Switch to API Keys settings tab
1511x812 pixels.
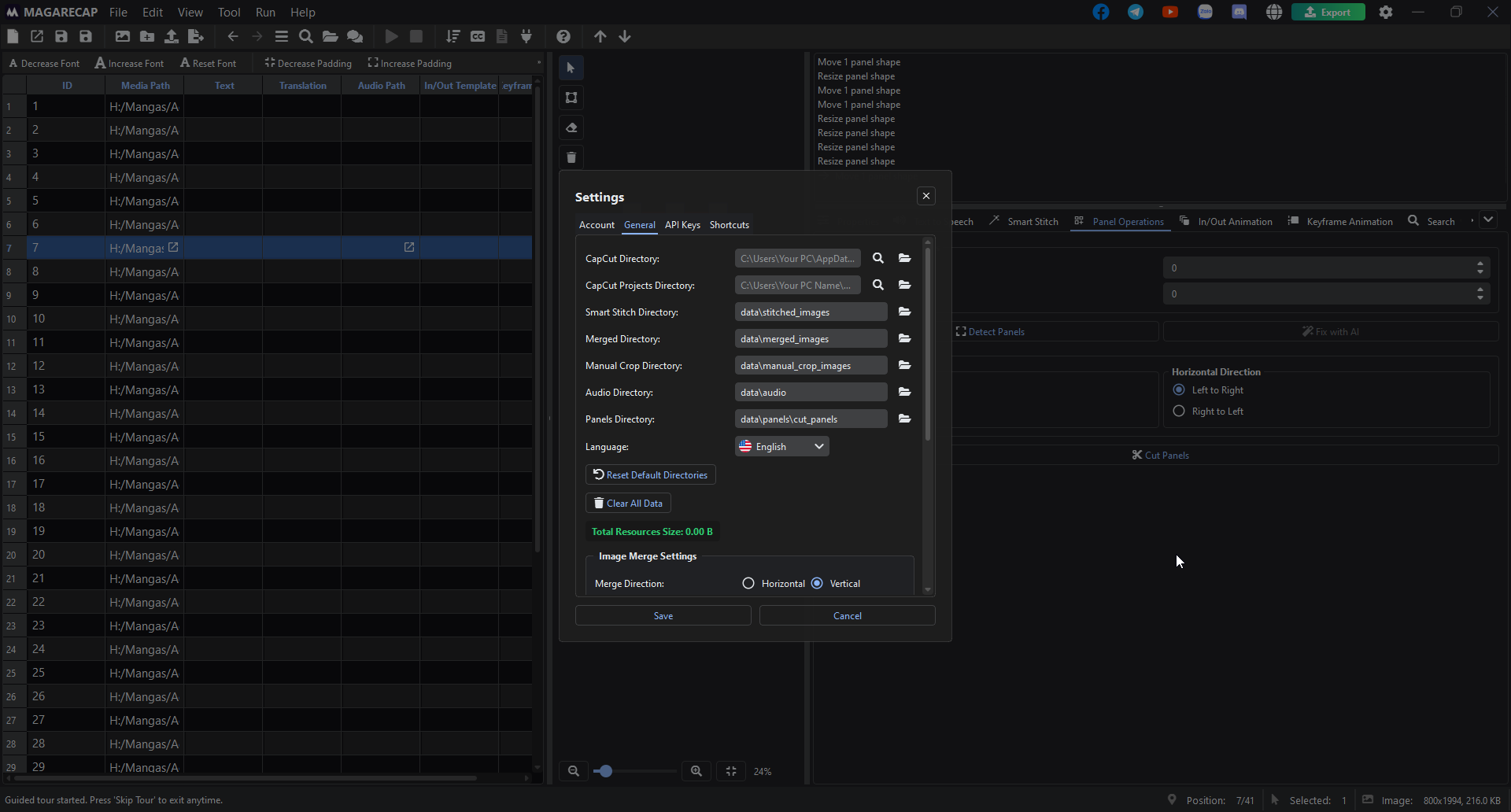point(682,225)
